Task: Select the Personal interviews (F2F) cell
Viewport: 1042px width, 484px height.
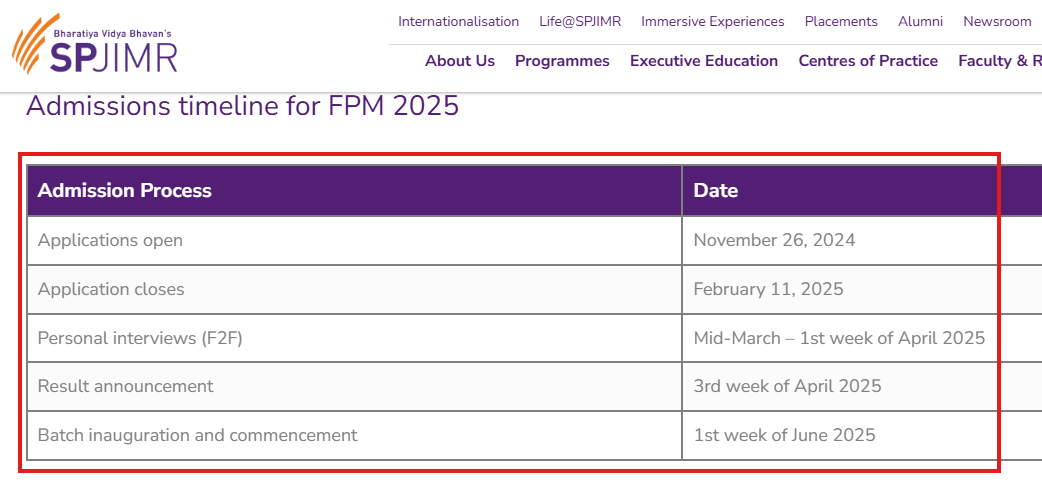Action: coord(354,338)
